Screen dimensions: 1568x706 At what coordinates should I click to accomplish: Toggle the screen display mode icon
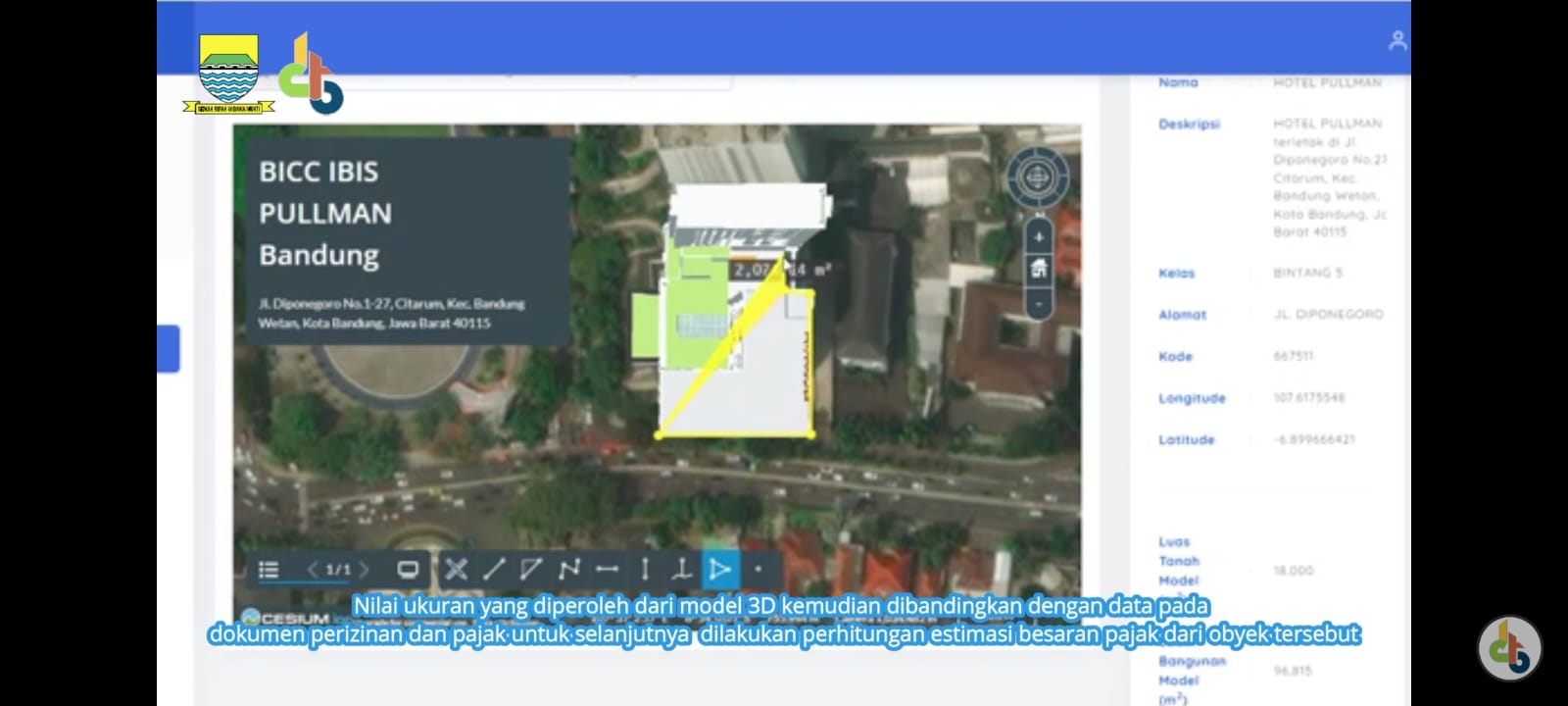[408, 570]
